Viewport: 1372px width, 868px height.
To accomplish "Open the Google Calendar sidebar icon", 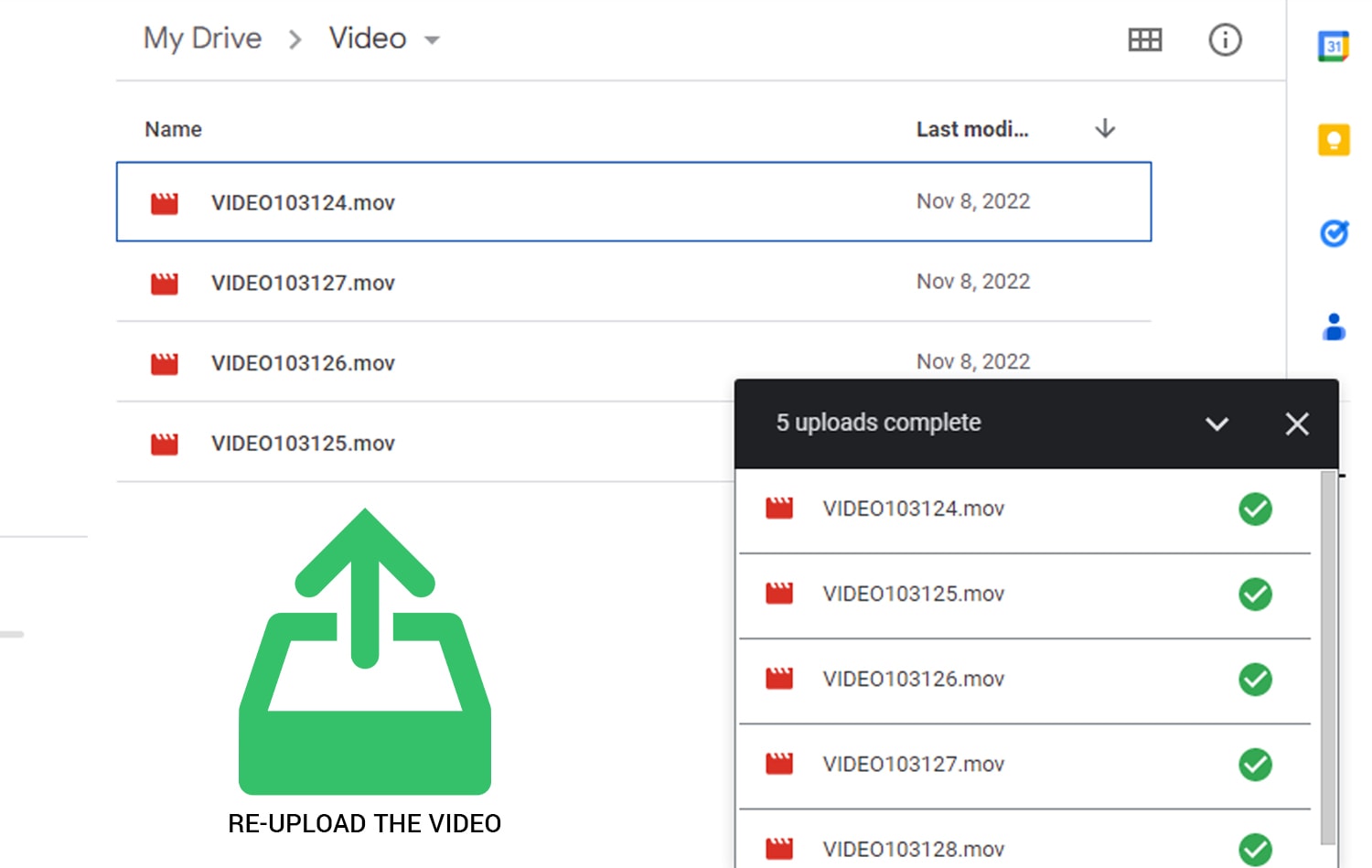I will [x=1334, y=44].
